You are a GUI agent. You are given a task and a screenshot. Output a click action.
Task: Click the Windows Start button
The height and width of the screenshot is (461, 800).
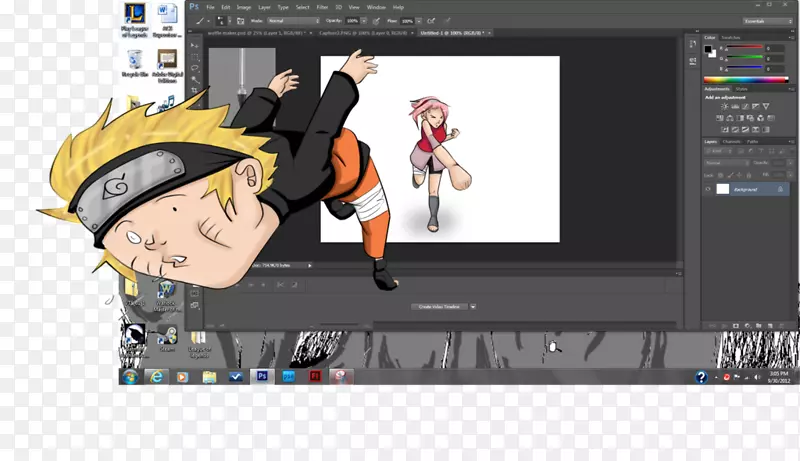tap(129, 376)
